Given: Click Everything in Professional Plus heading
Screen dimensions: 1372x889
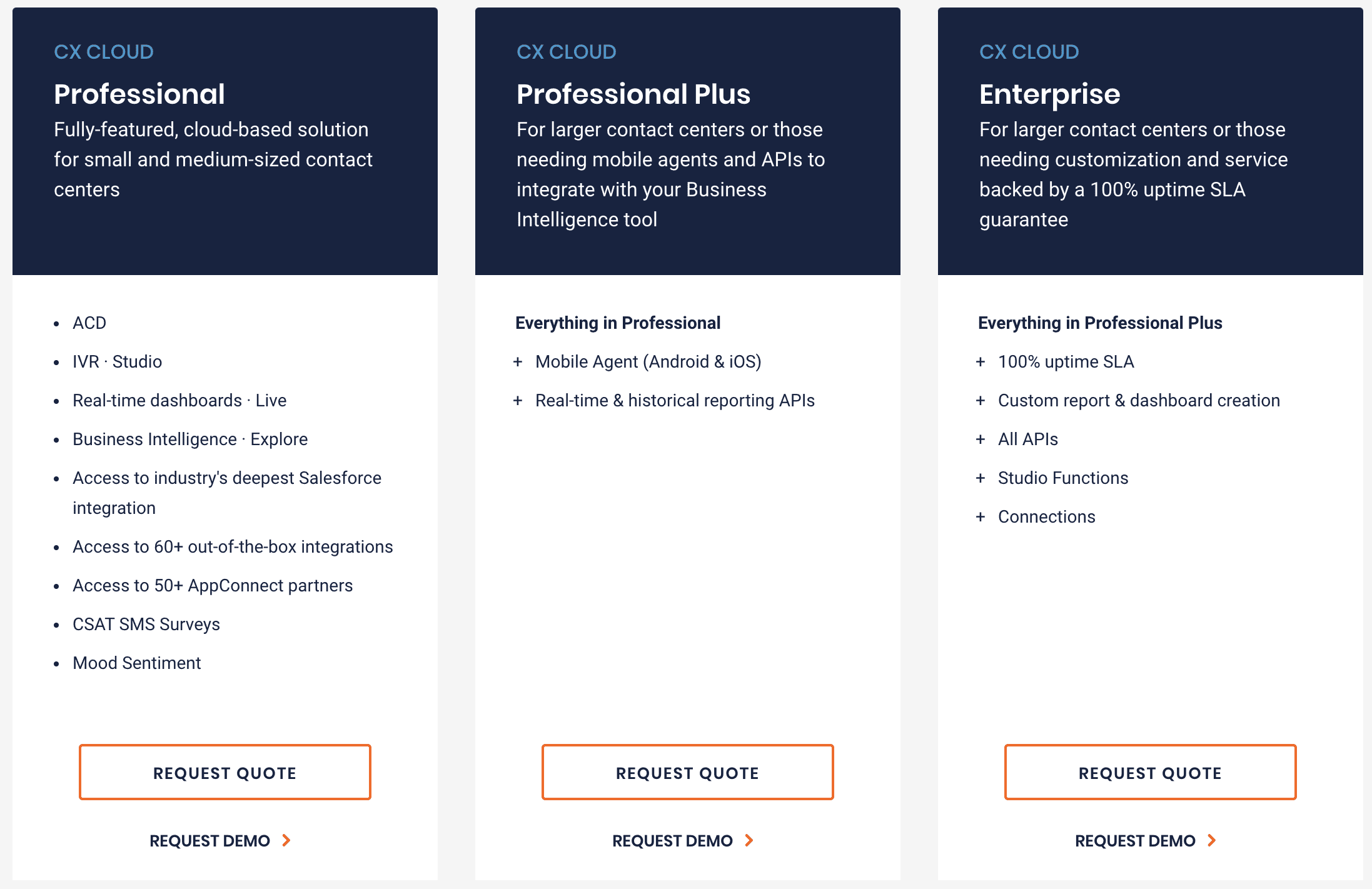Looking at the screenshot, I should pos(1100,323).
